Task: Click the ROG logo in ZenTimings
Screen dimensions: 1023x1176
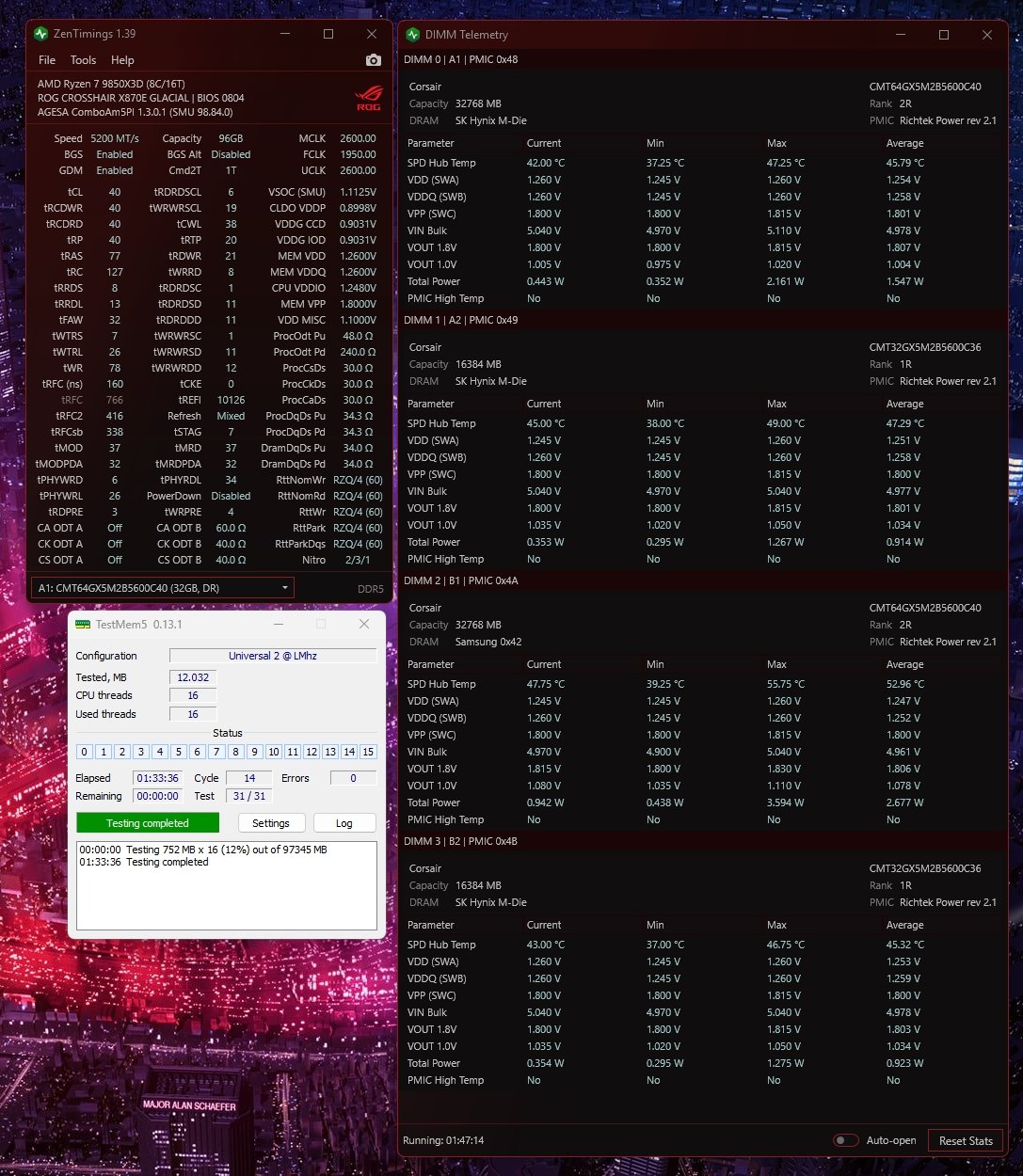Action: (x=369, y=98)
